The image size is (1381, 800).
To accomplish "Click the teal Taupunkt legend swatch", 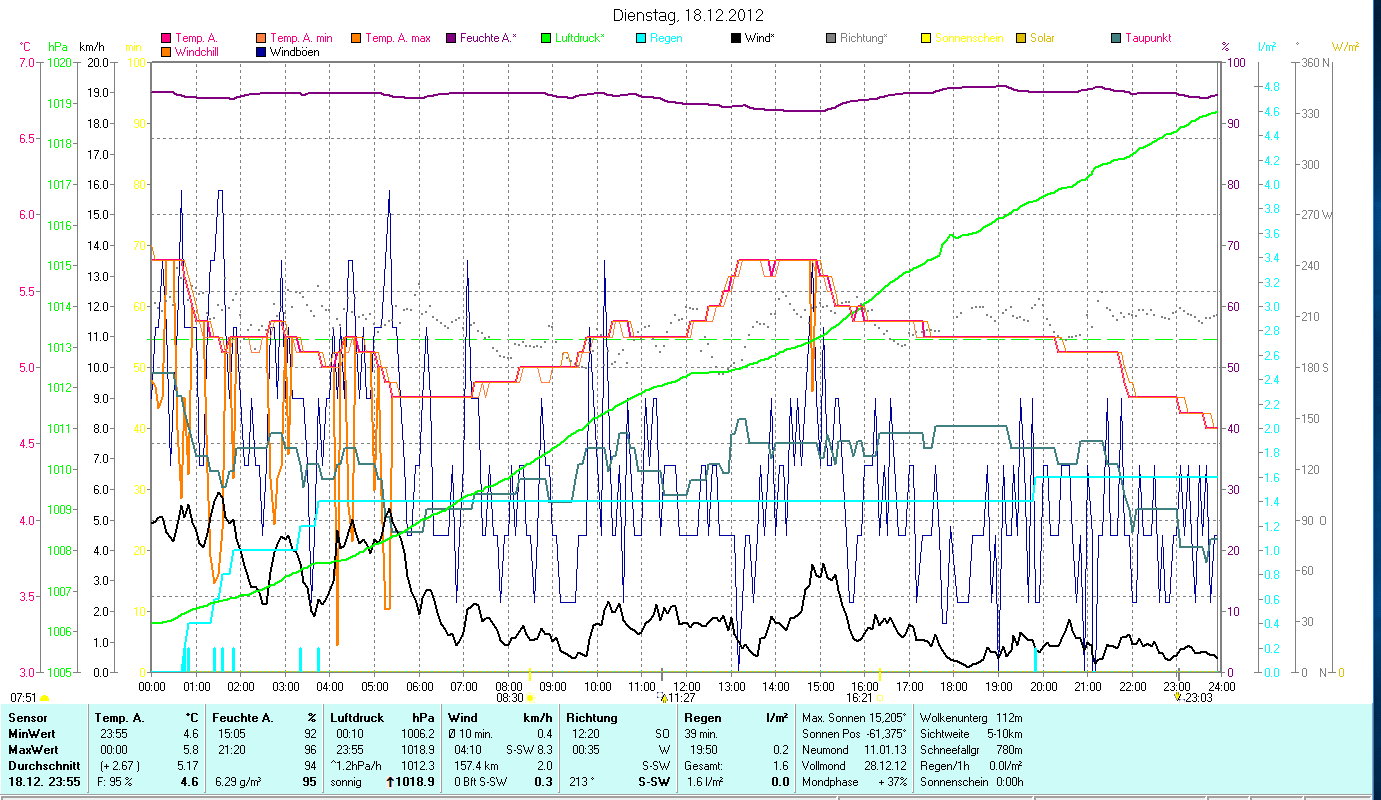I will pyautogui.click(x=1116, y=39).
